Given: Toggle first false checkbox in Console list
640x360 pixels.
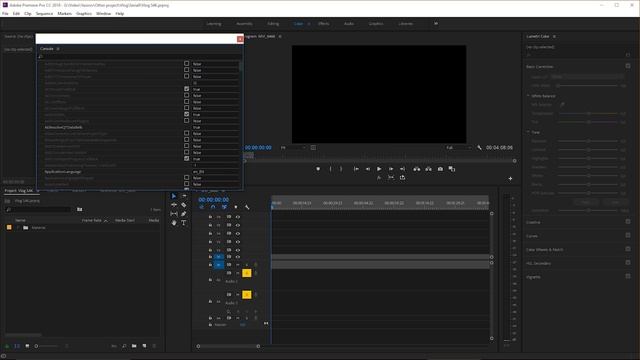Looking at the screenshot, I should pyautogui.click(x=187, y=64).
